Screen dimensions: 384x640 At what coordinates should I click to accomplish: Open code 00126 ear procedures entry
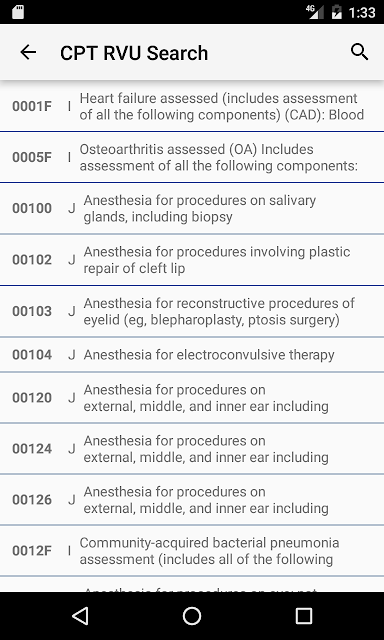pos(192,500)
